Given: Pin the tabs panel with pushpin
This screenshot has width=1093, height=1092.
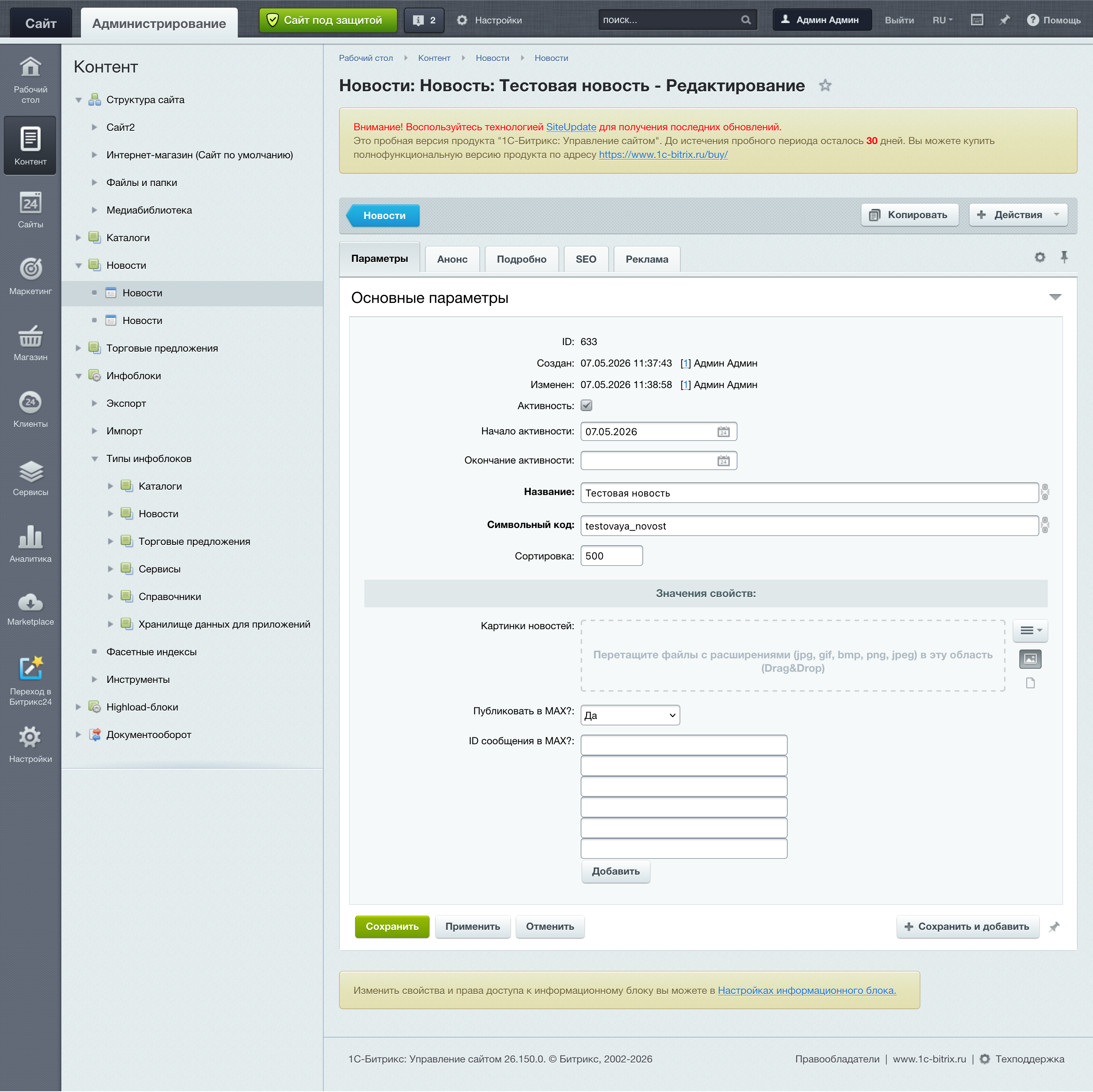Looking at the screenshot, I should 1063,257.
